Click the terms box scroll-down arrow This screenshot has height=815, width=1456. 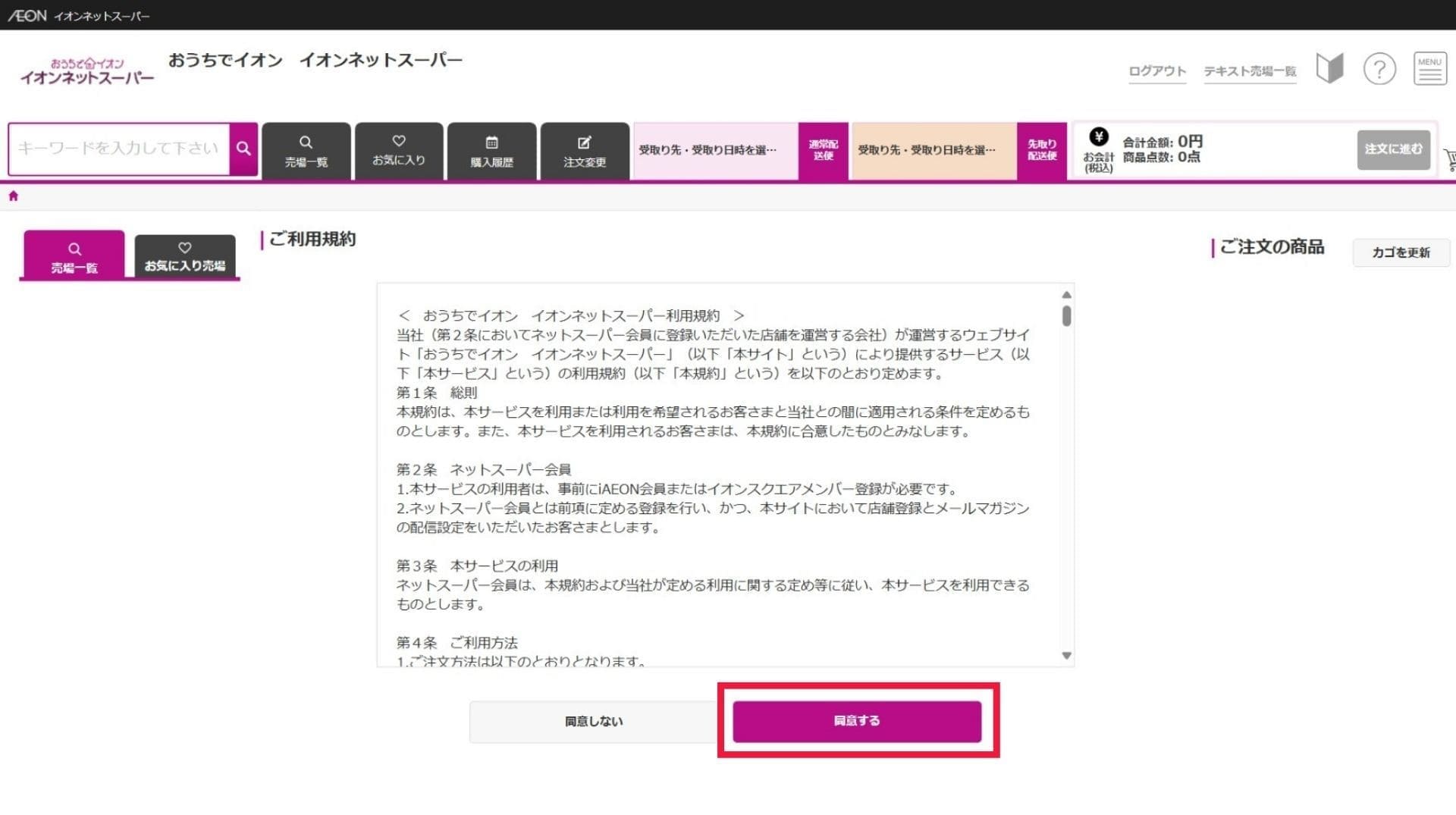pyautogui.click(x=1066, y=655)
